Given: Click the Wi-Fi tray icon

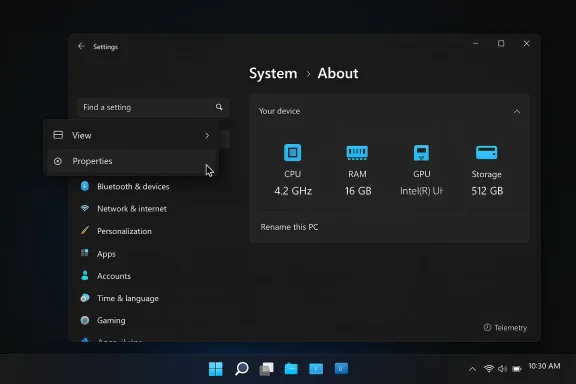Looking at the screenshot, I should (x=489, y=368).
